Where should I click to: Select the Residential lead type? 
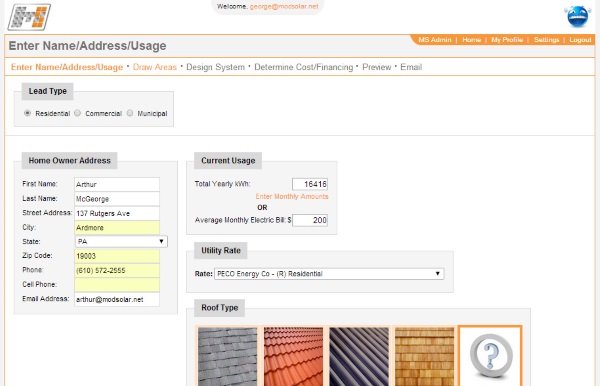(x=27, y=113)
